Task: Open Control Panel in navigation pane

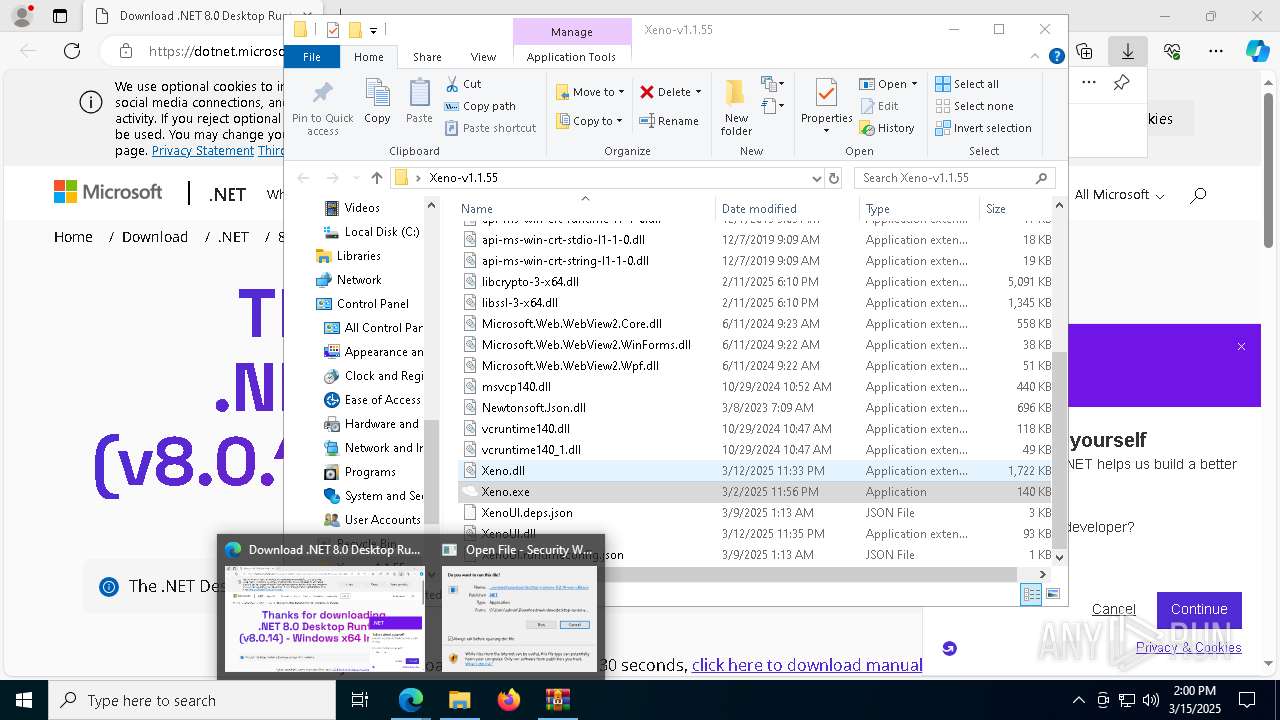Action: pyautogui.click(x=372, y=304)
